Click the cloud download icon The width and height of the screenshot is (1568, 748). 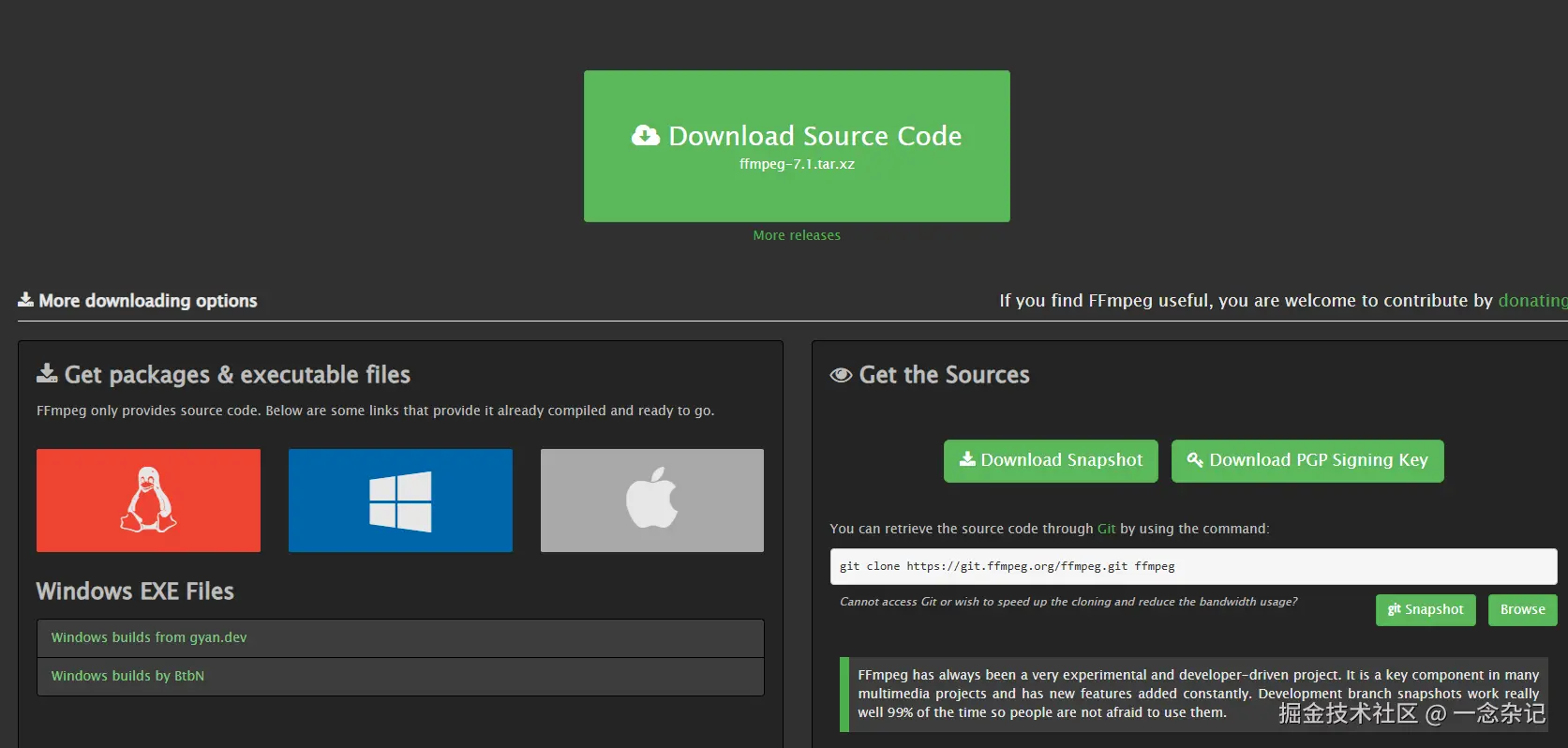646,136
